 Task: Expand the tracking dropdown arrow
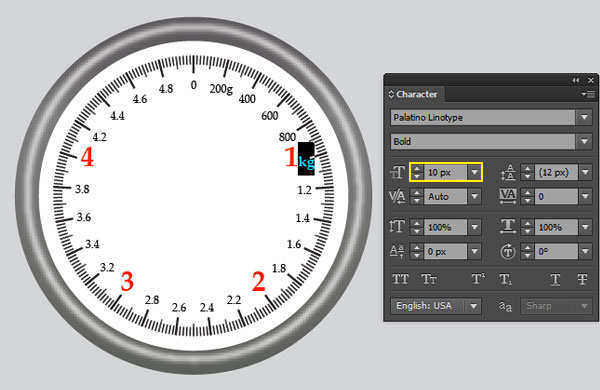click(x=585, y=197)
